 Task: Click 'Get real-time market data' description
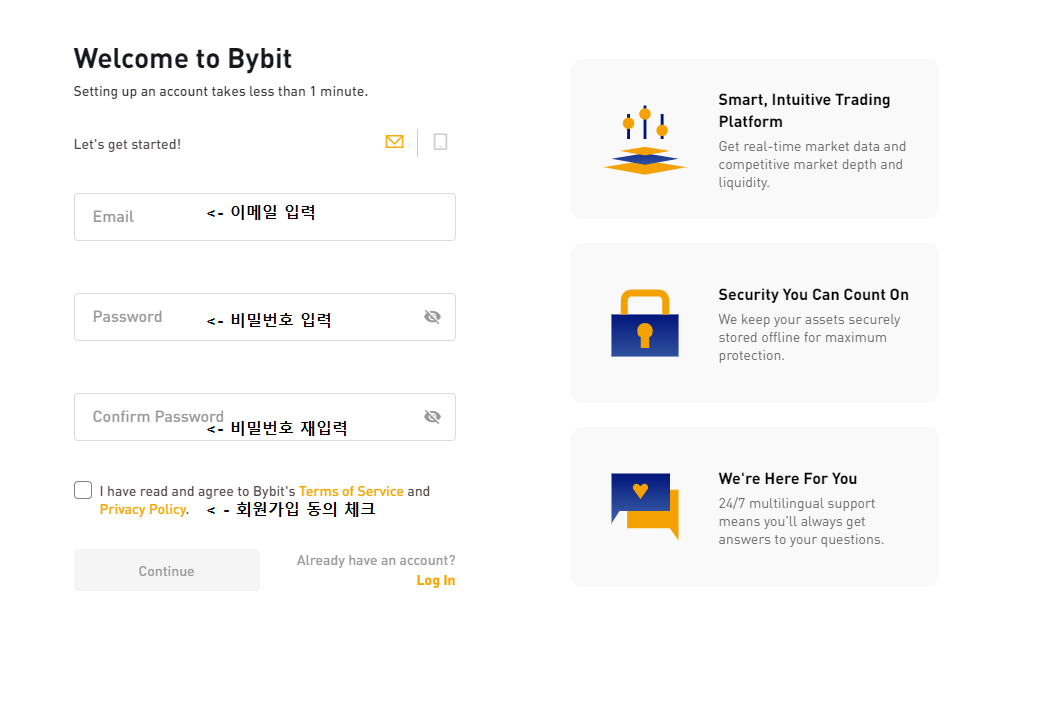point(812,164)
